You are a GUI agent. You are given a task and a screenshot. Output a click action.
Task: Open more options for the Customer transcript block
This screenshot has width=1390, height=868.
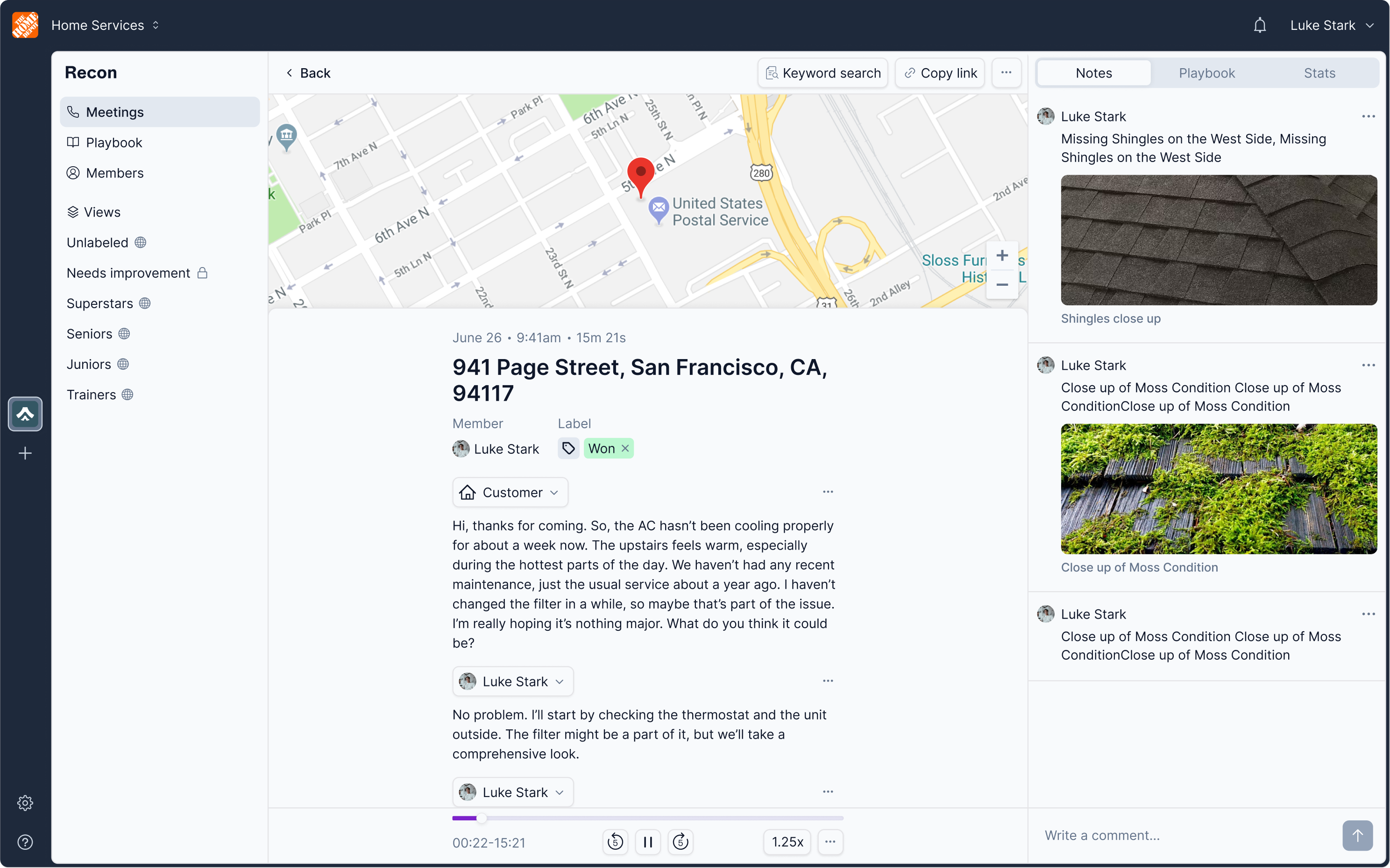(x=828, y=492)
